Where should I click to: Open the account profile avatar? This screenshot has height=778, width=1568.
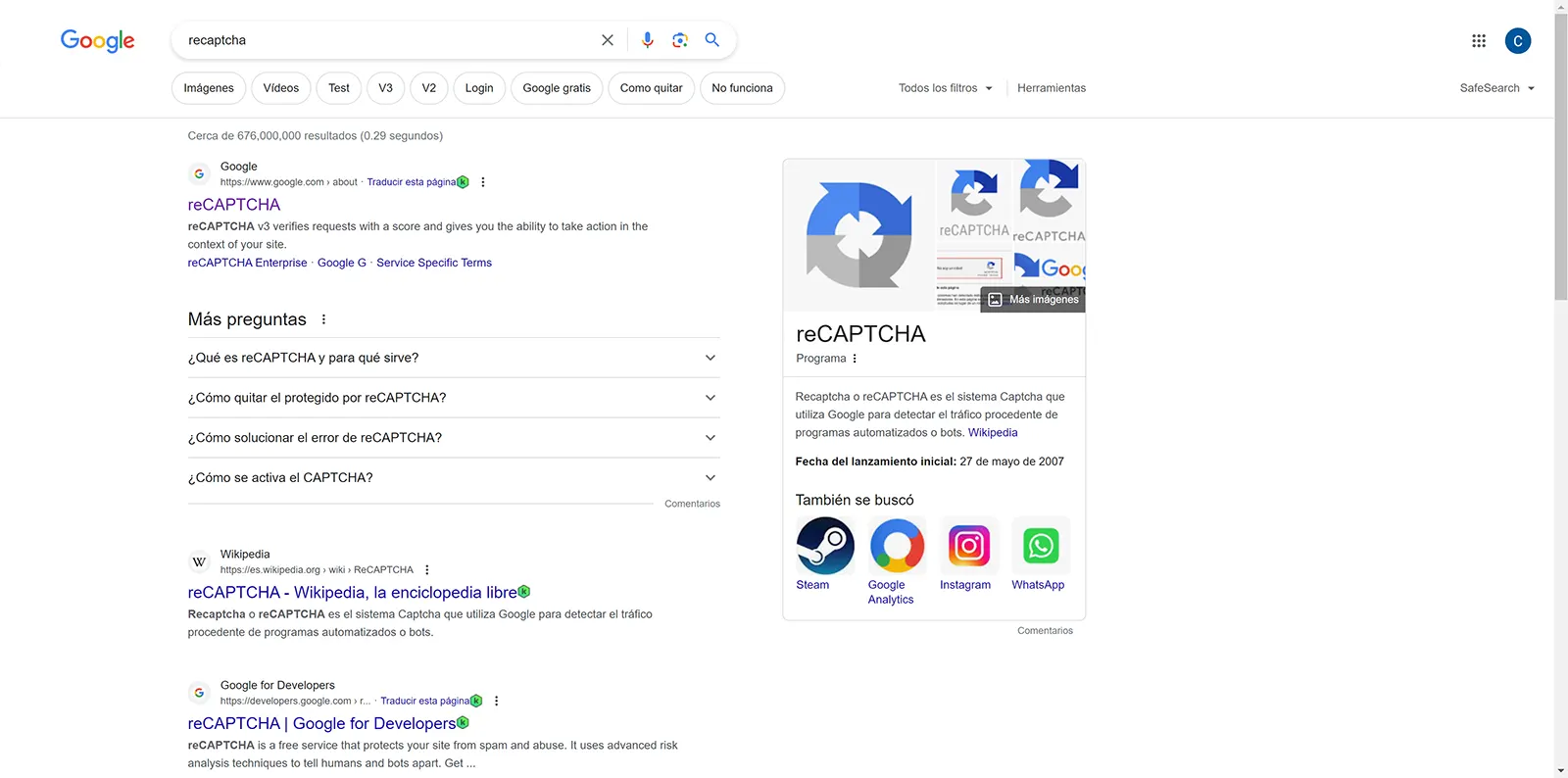tap(1517, 40)
